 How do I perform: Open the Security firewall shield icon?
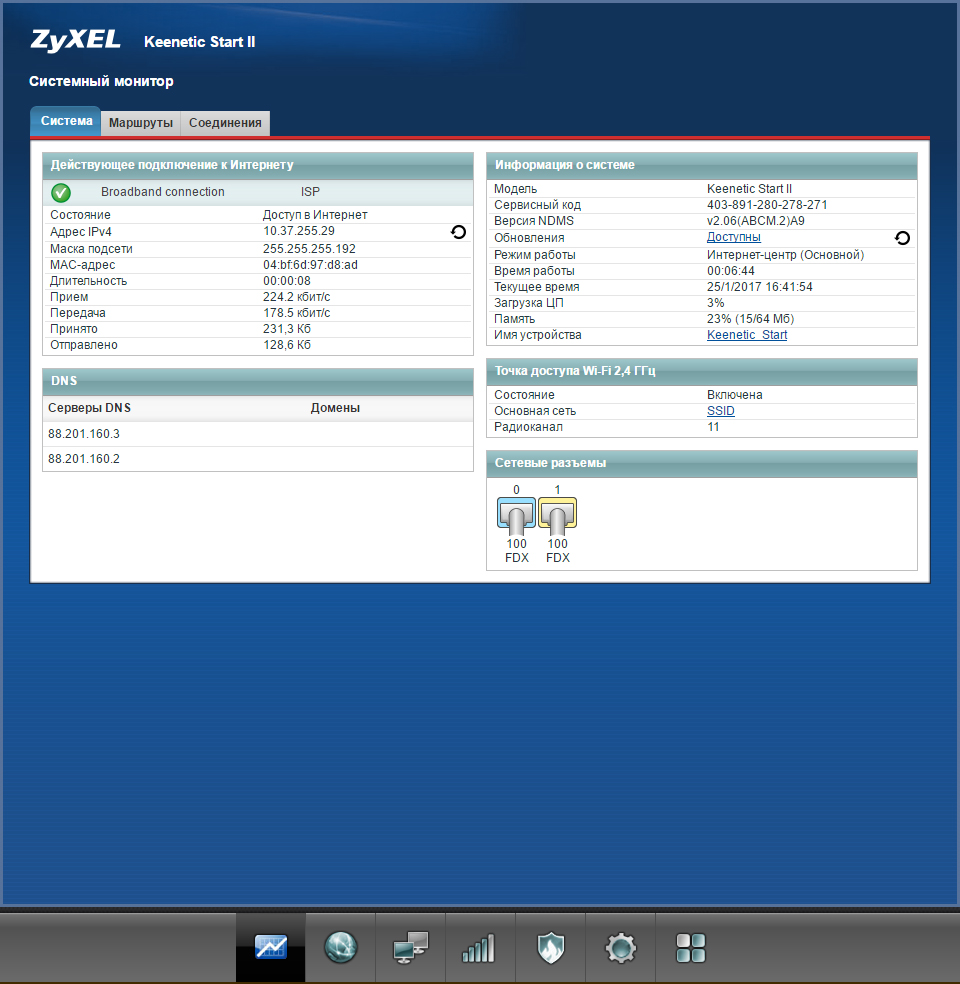550,947
